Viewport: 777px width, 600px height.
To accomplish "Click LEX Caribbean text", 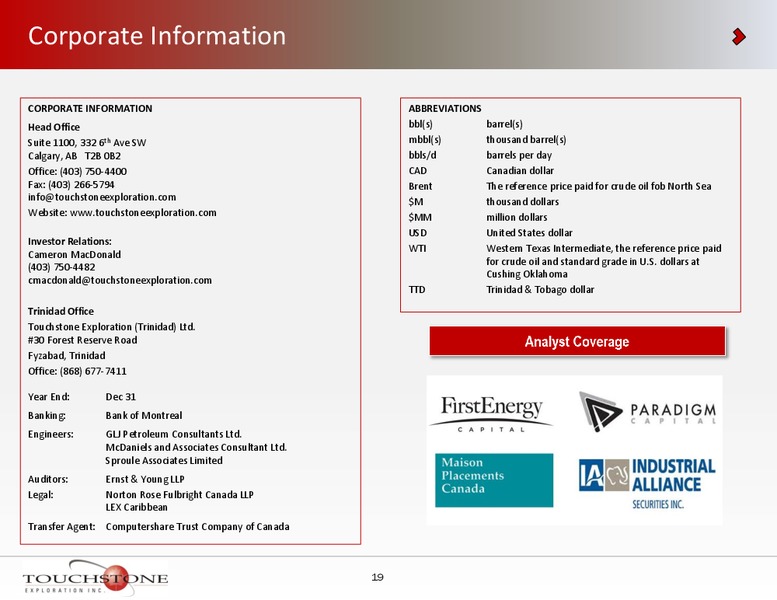I will click(136, 507).
